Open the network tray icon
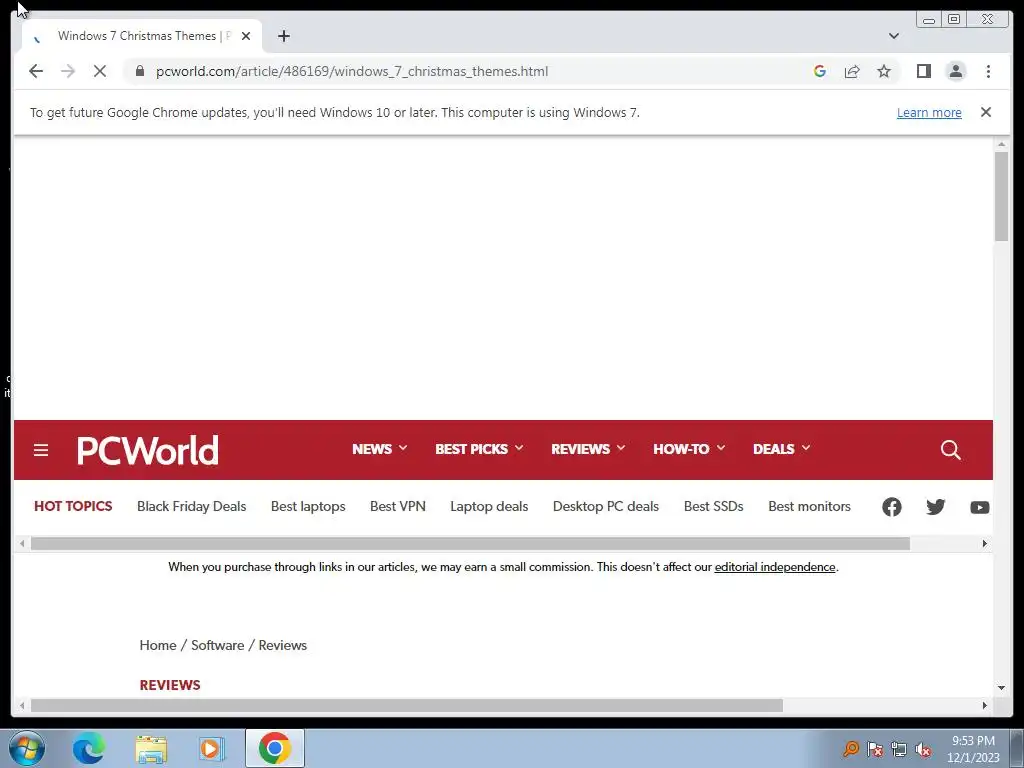The height and width of the screenshot is (768, 1024). pos(899,749)
